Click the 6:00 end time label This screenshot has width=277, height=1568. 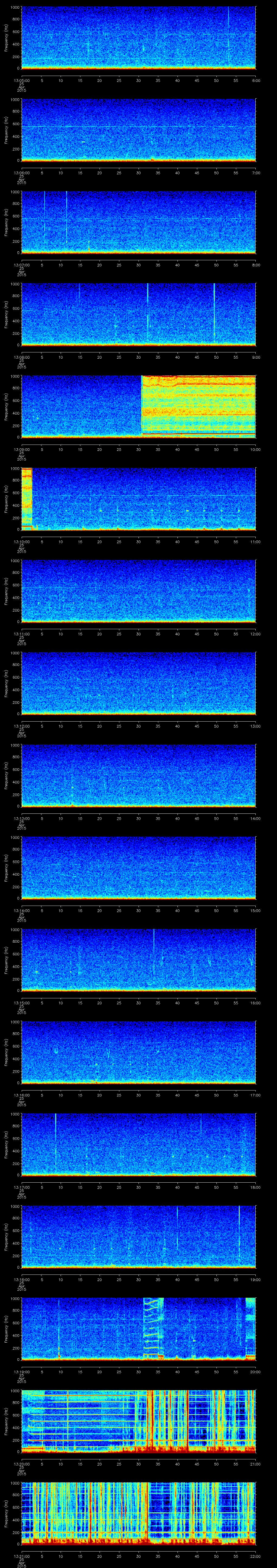[256, 80]
